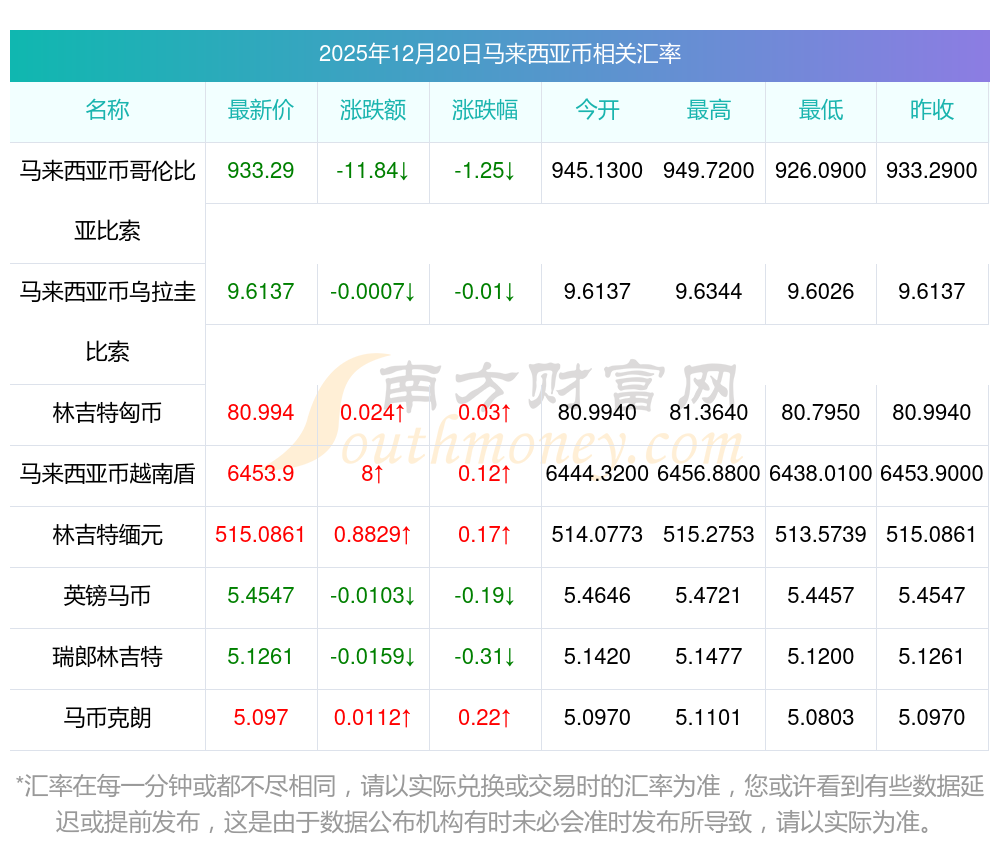Viewport: 1000px width, 853px height.
Task: Click the 最高 column header
Action: 709,110
